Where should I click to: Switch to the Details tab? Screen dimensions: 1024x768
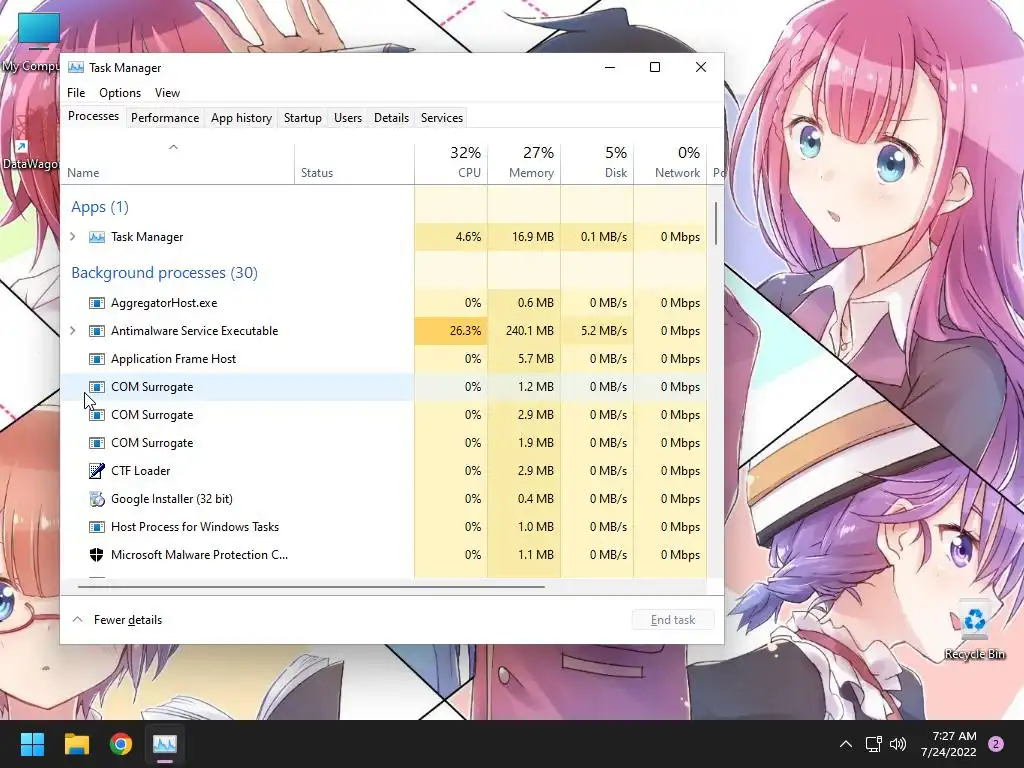tap(391, 118)
